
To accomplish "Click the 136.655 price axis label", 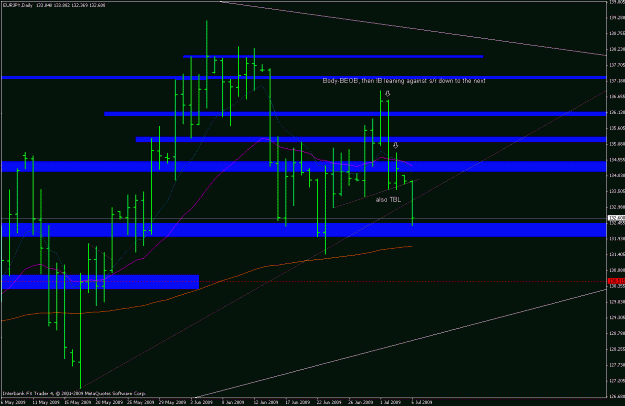I will tap(616, 96).
